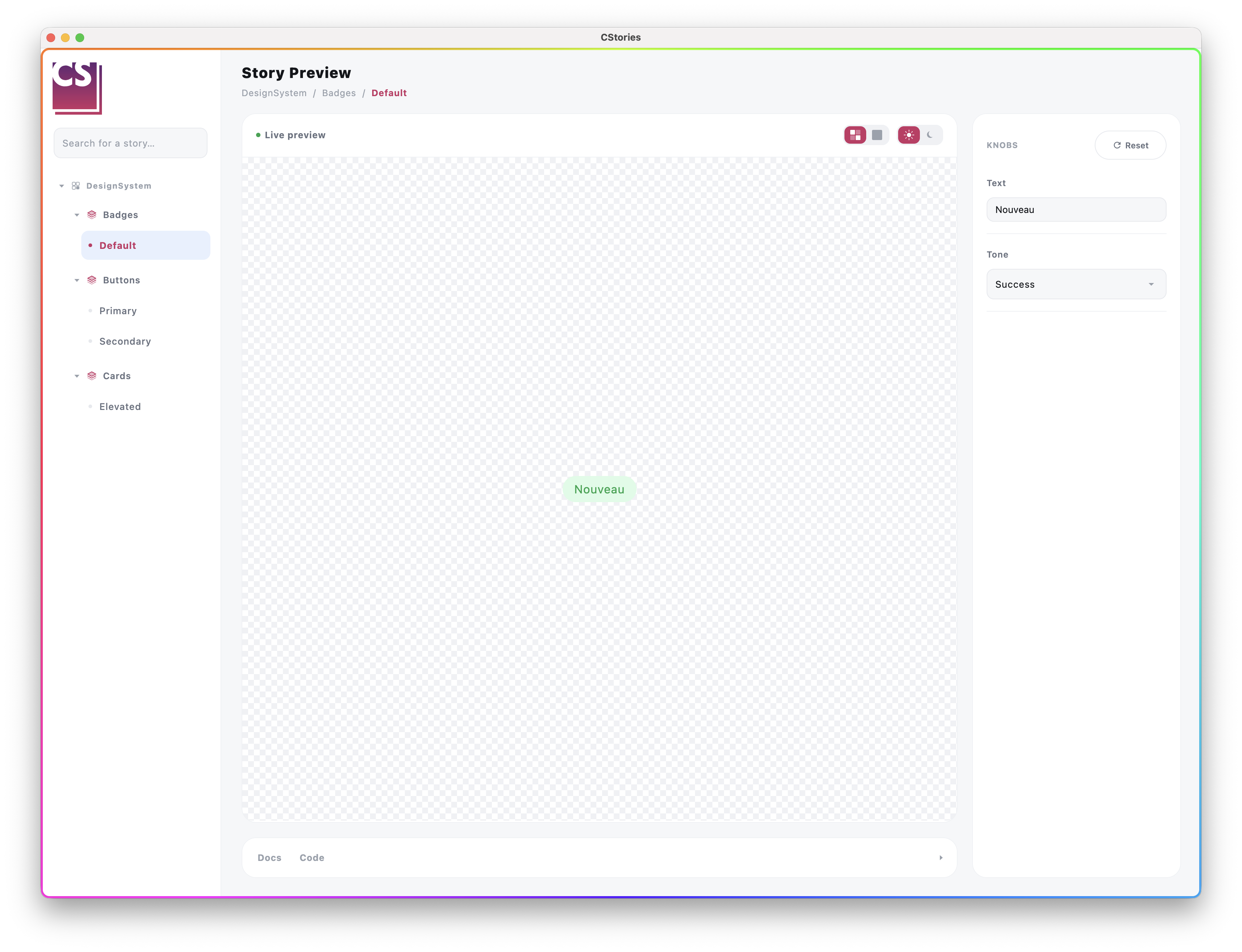The image size is (1242, 952).
Task: Click the story search field
Action: (x=130, y=143)
